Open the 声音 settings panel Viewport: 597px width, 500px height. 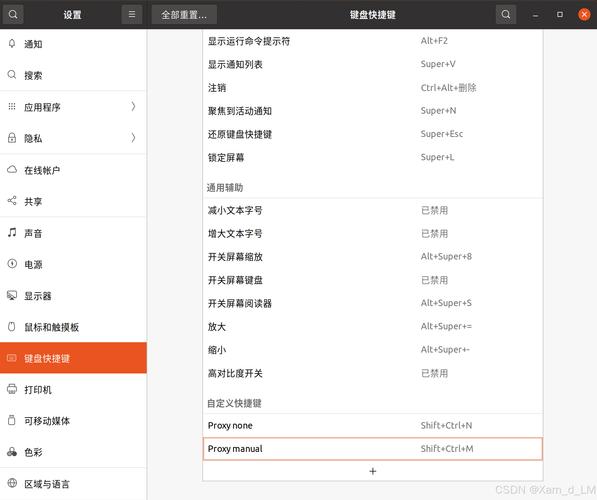point(73,233)
